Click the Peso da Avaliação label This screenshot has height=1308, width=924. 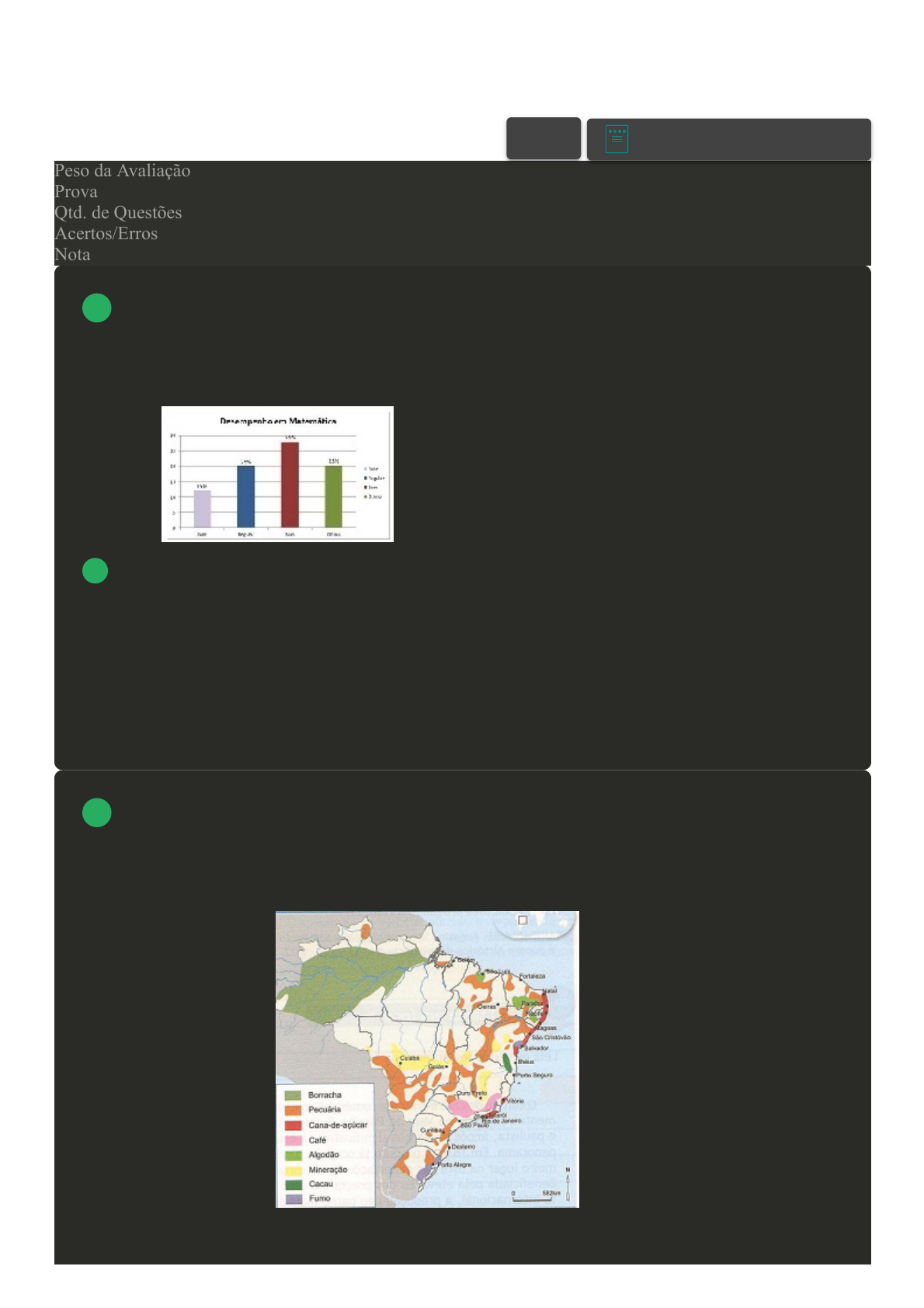point(122,171)
